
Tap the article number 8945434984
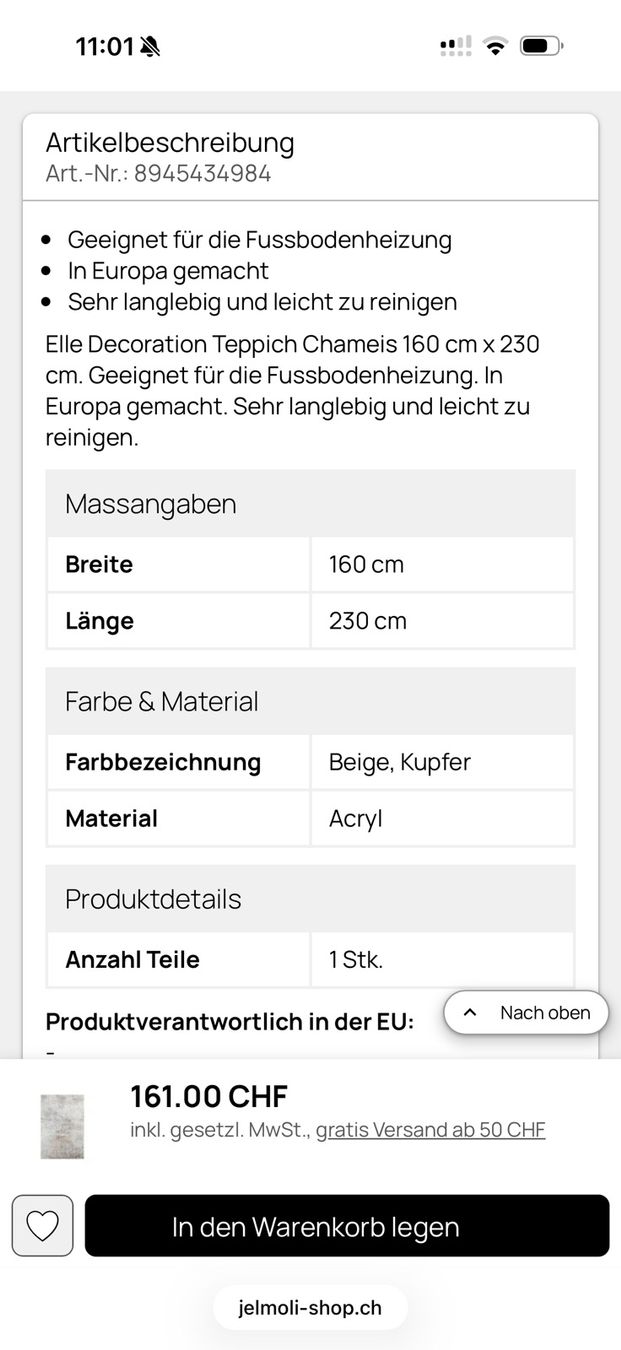click(x=203, y=174)
